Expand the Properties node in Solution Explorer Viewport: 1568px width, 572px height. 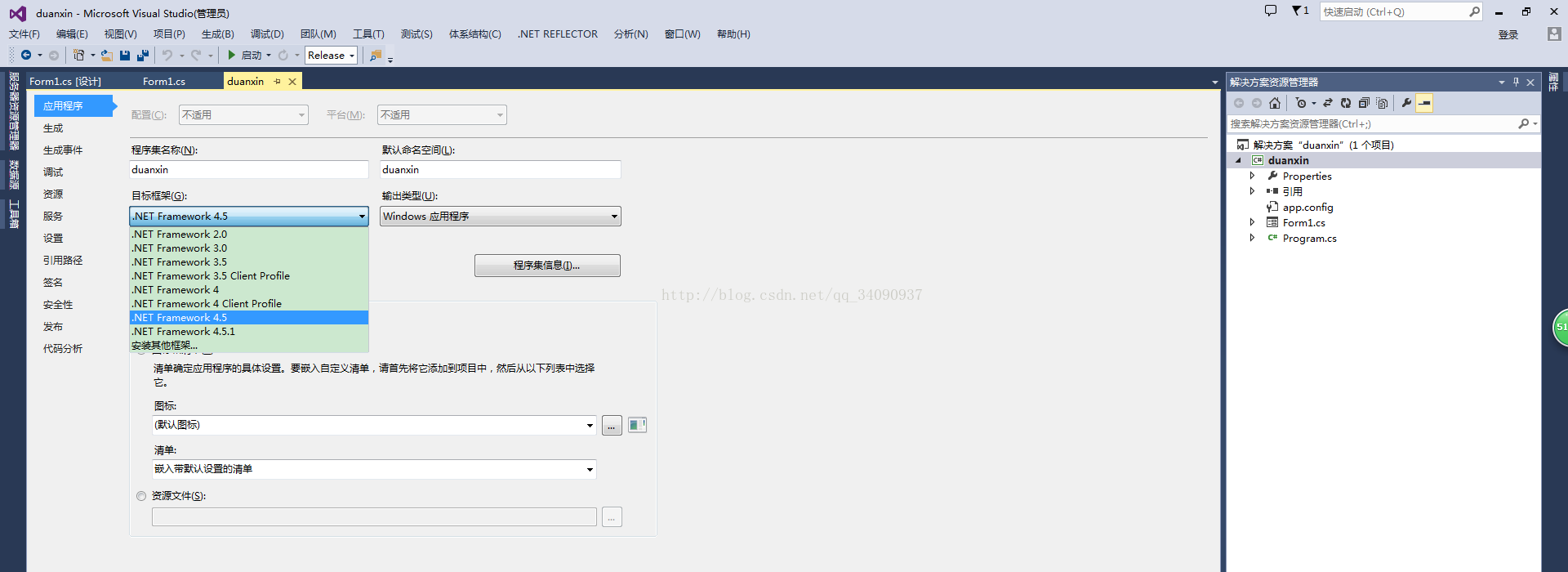coord(1252,176)
